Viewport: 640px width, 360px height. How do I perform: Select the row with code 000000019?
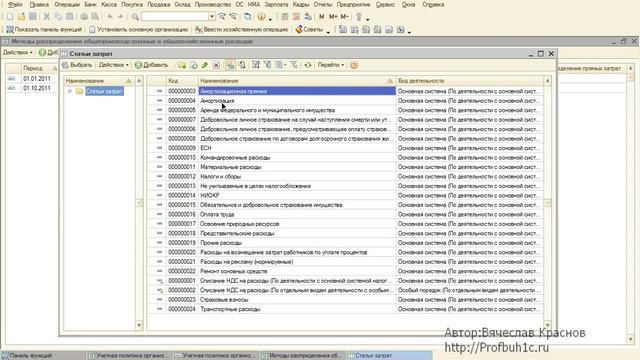coord(345,243)
